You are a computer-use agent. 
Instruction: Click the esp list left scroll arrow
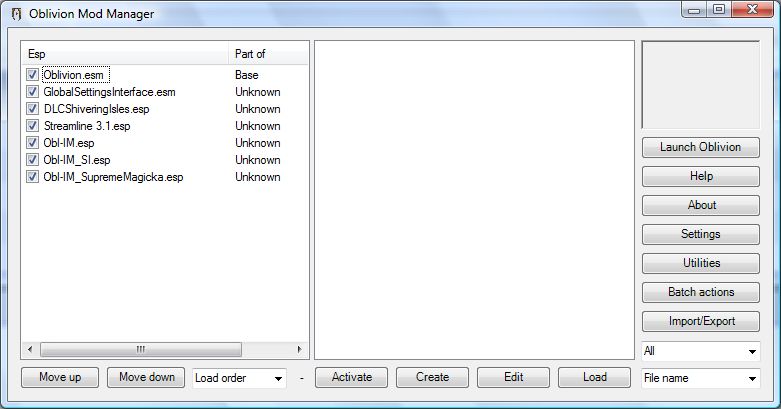[x=30, y=349]
